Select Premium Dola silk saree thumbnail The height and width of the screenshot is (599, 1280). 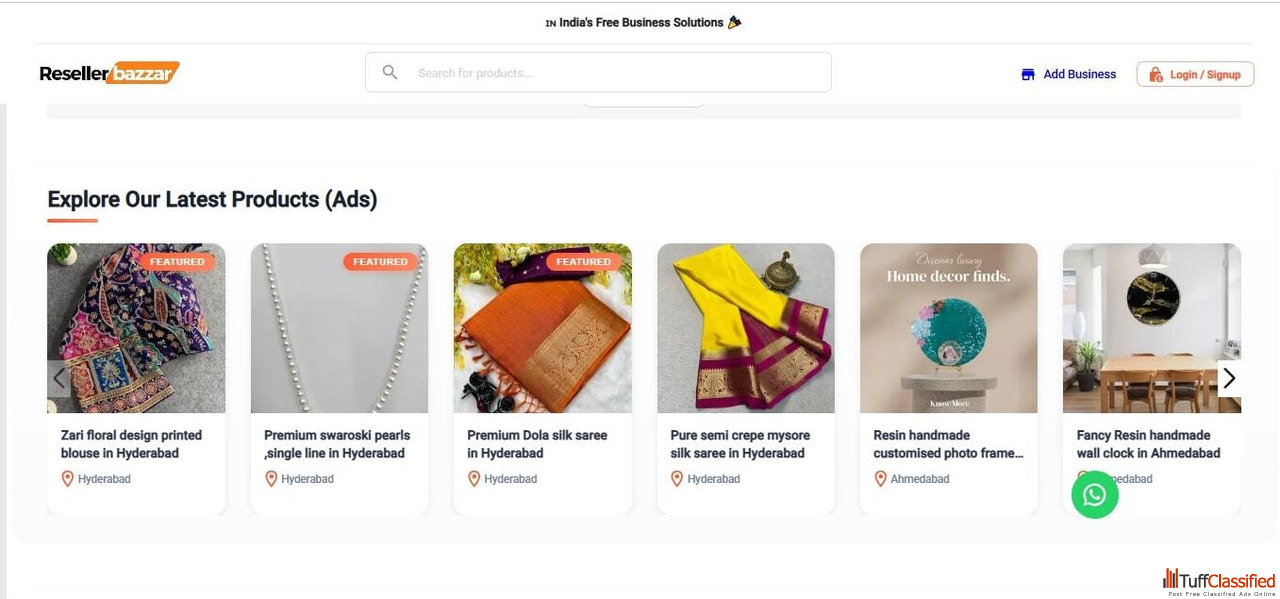542,328
